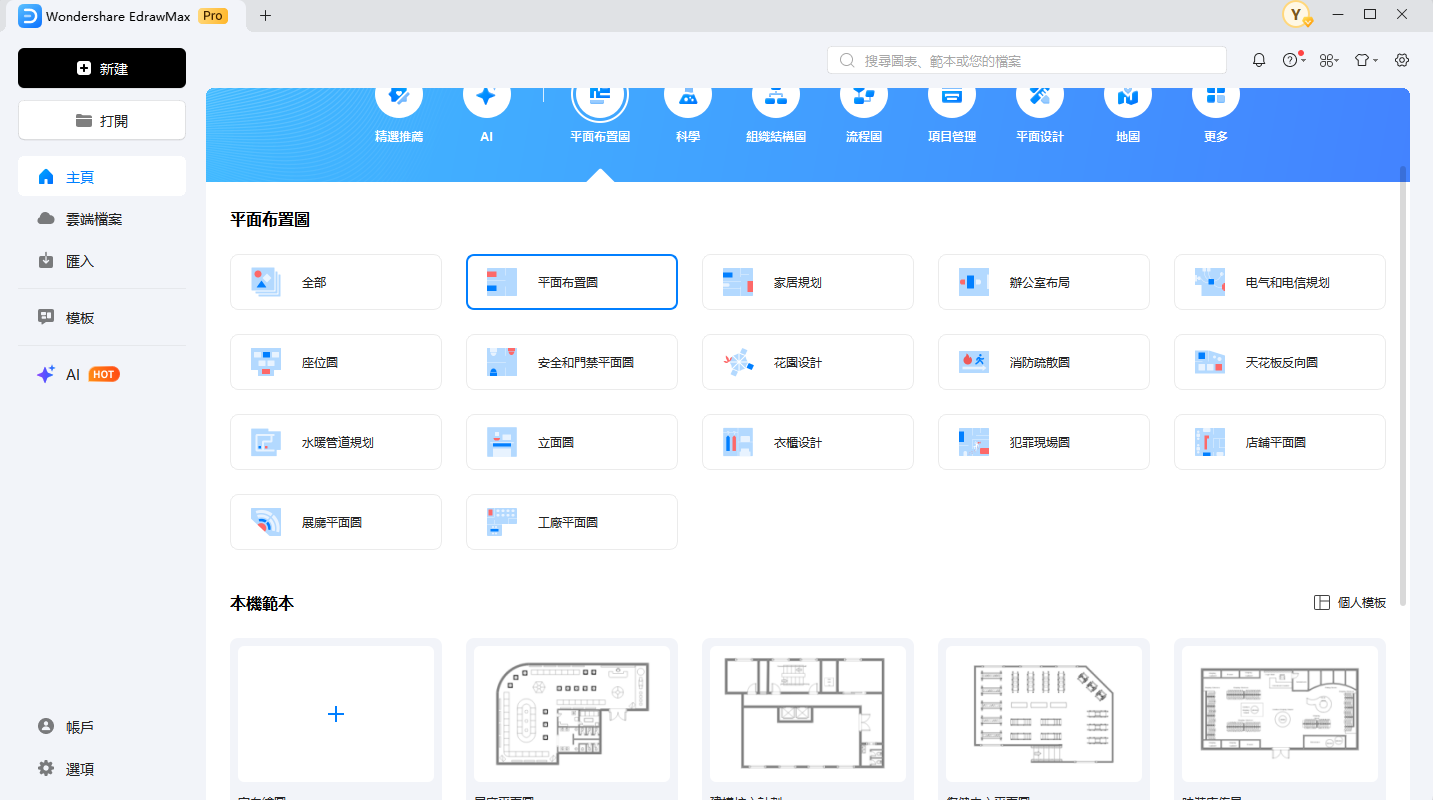Open the settings gear in the top-right corner

[1401, 59]
